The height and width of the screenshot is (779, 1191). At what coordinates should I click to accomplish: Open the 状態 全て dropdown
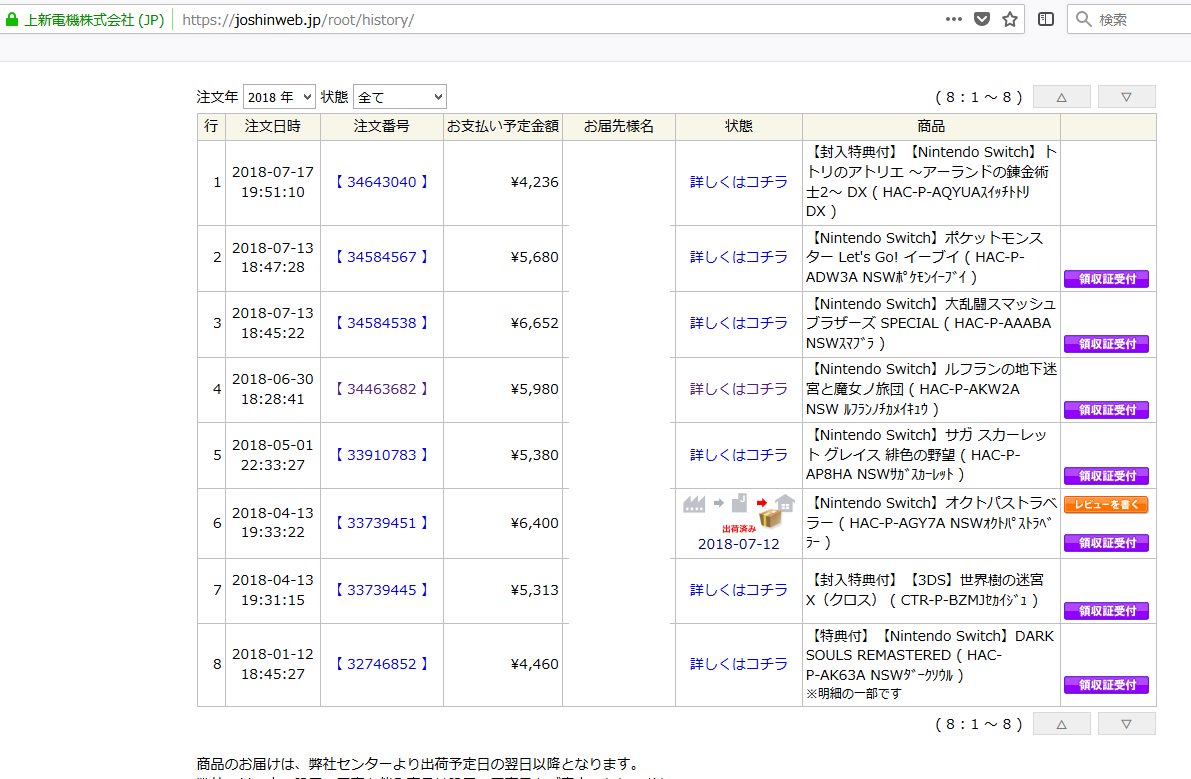[400, 97]
